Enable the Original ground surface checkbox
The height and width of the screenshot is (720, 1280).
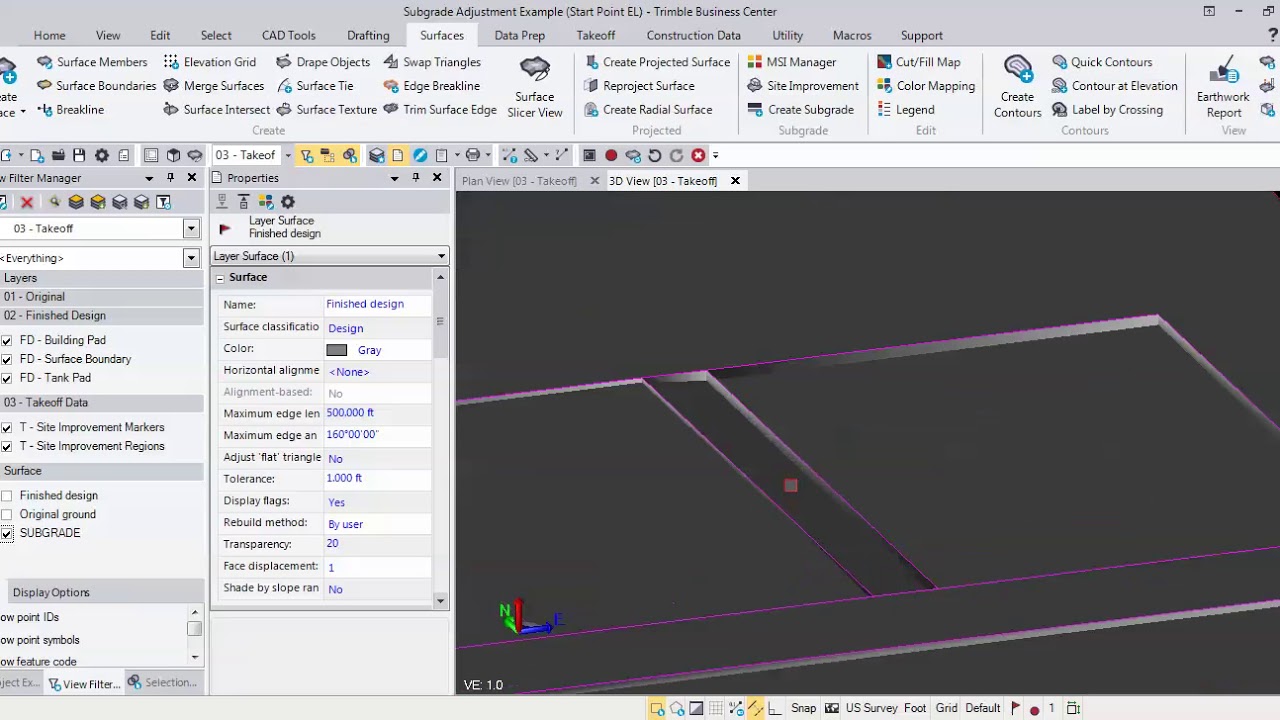point(7,515)
